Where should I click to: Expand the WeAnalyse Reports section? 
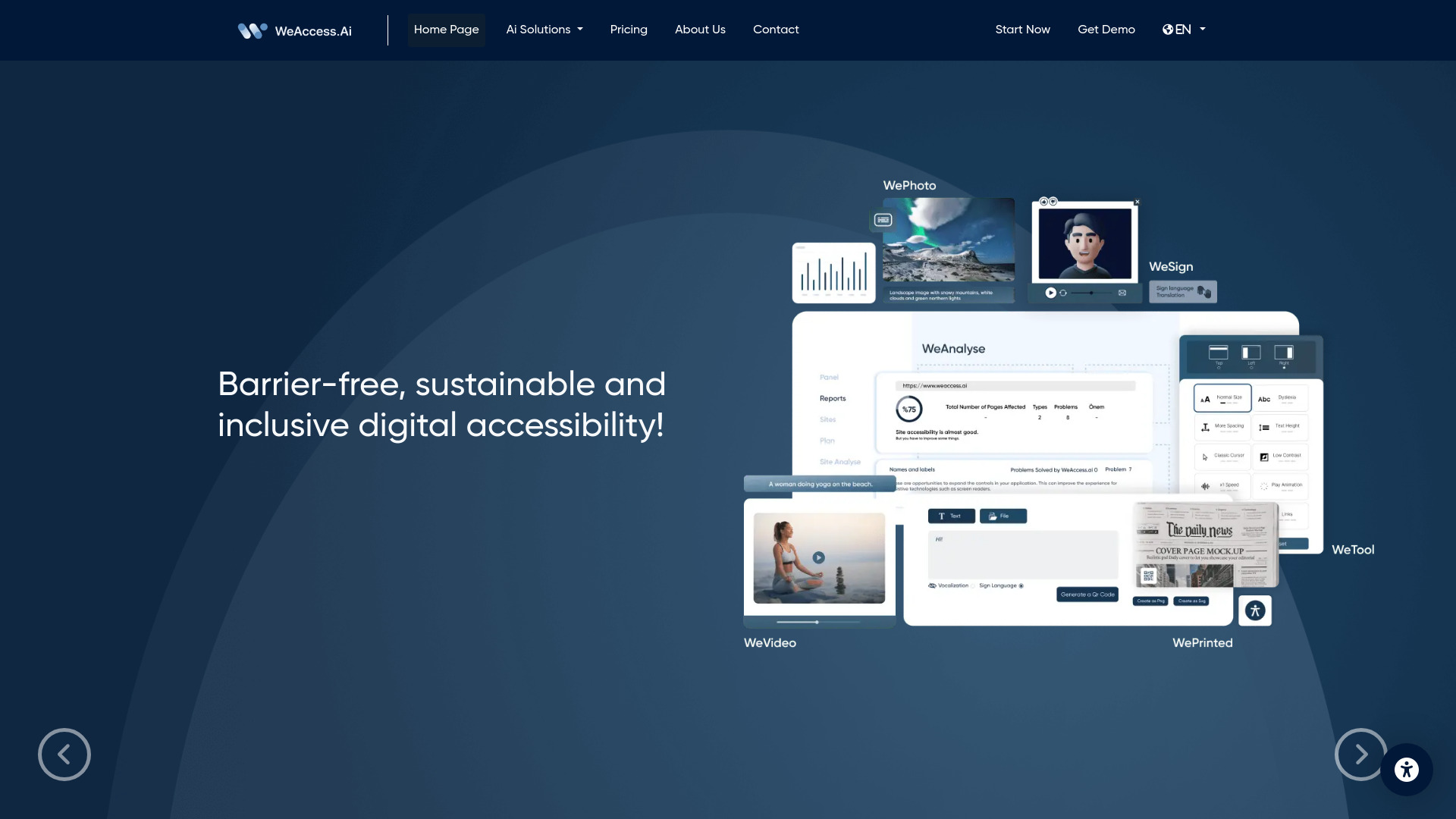click(x=832, y=398)
